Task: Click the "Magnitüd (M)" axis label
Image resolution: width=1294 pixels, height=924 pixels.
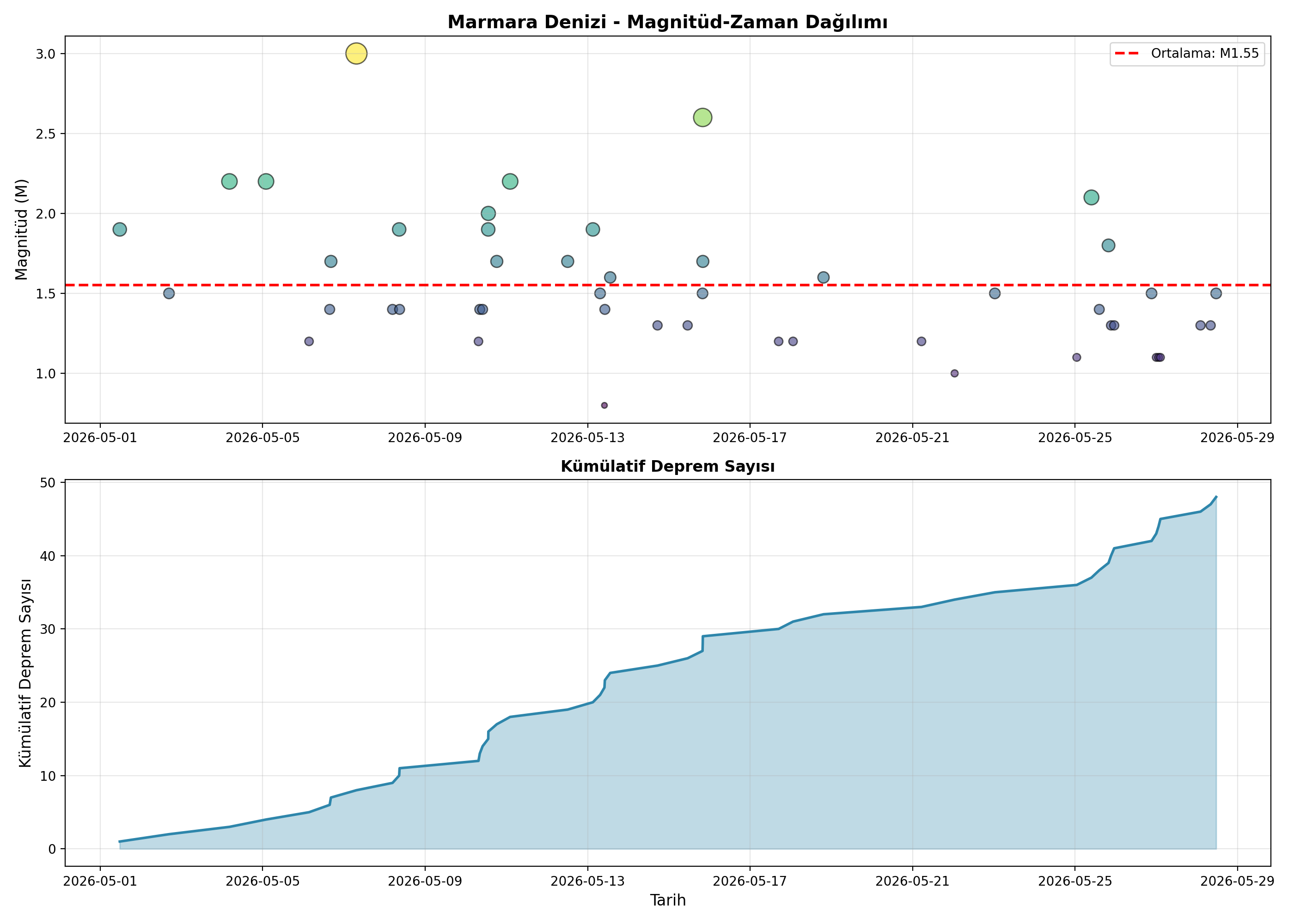Action: 22,230
